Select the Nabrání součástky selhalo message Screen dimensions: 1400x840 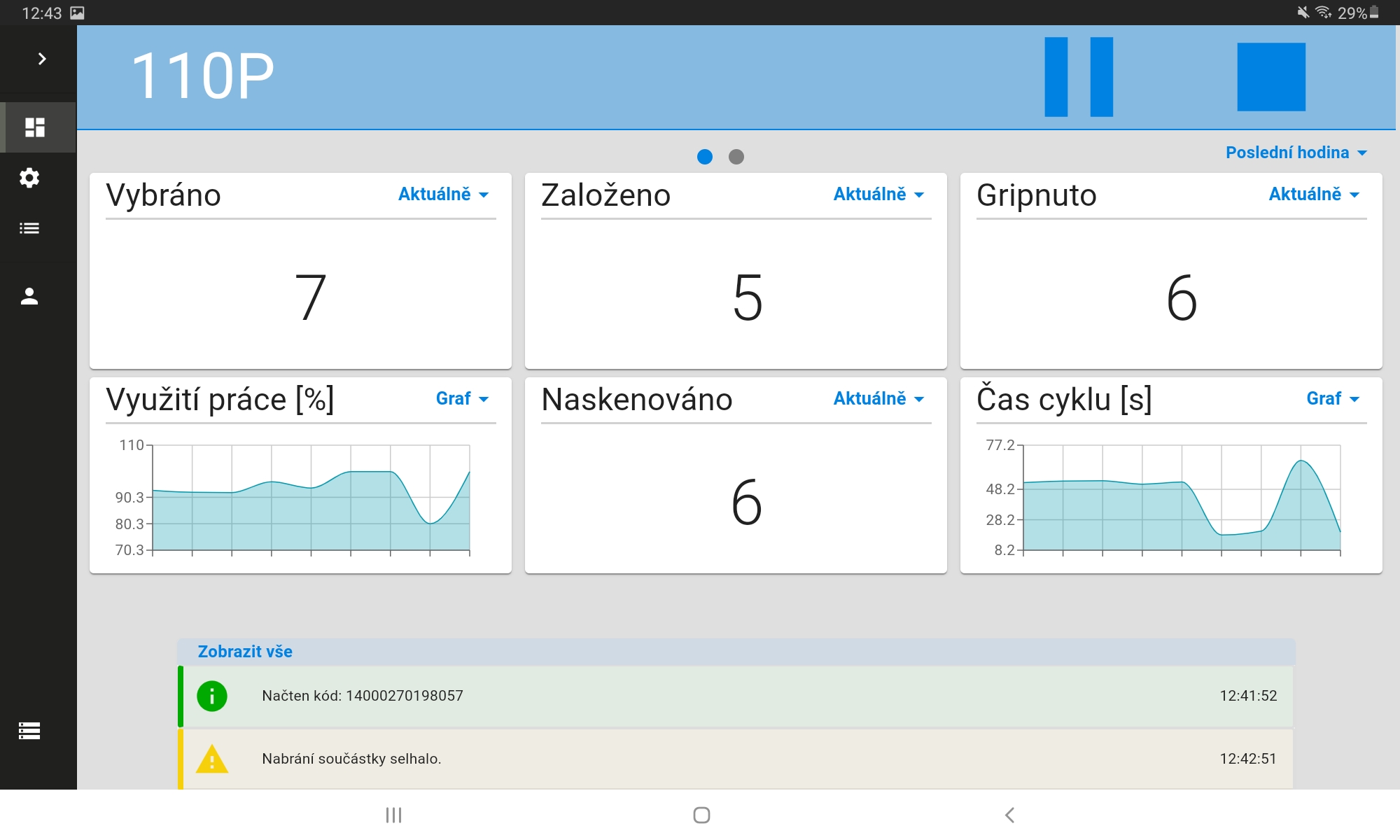click(x=351, y=759)
